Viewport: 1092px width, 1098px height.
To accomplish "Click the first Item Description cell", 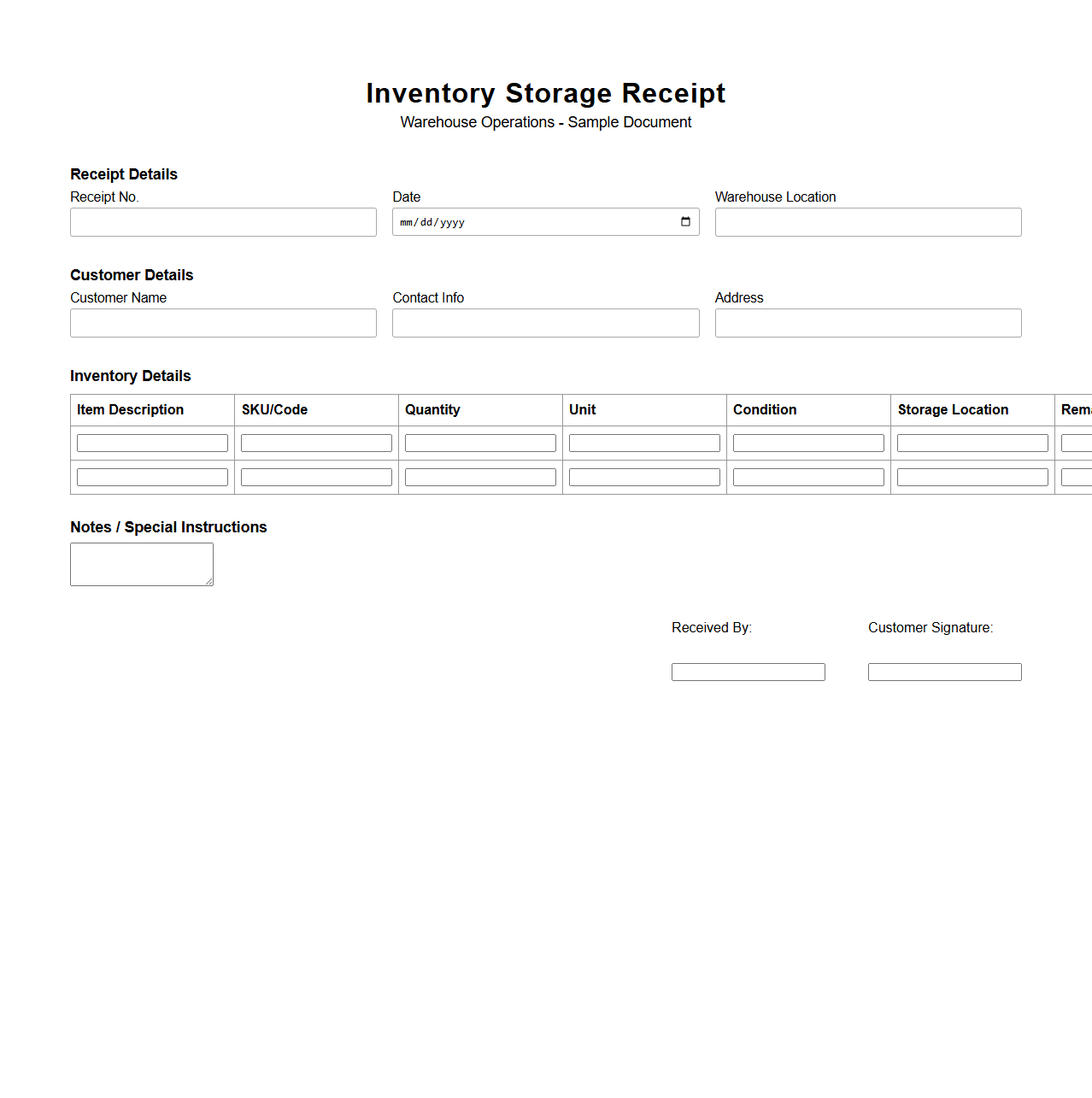I will pyautogui.click(x=152, y=443).
